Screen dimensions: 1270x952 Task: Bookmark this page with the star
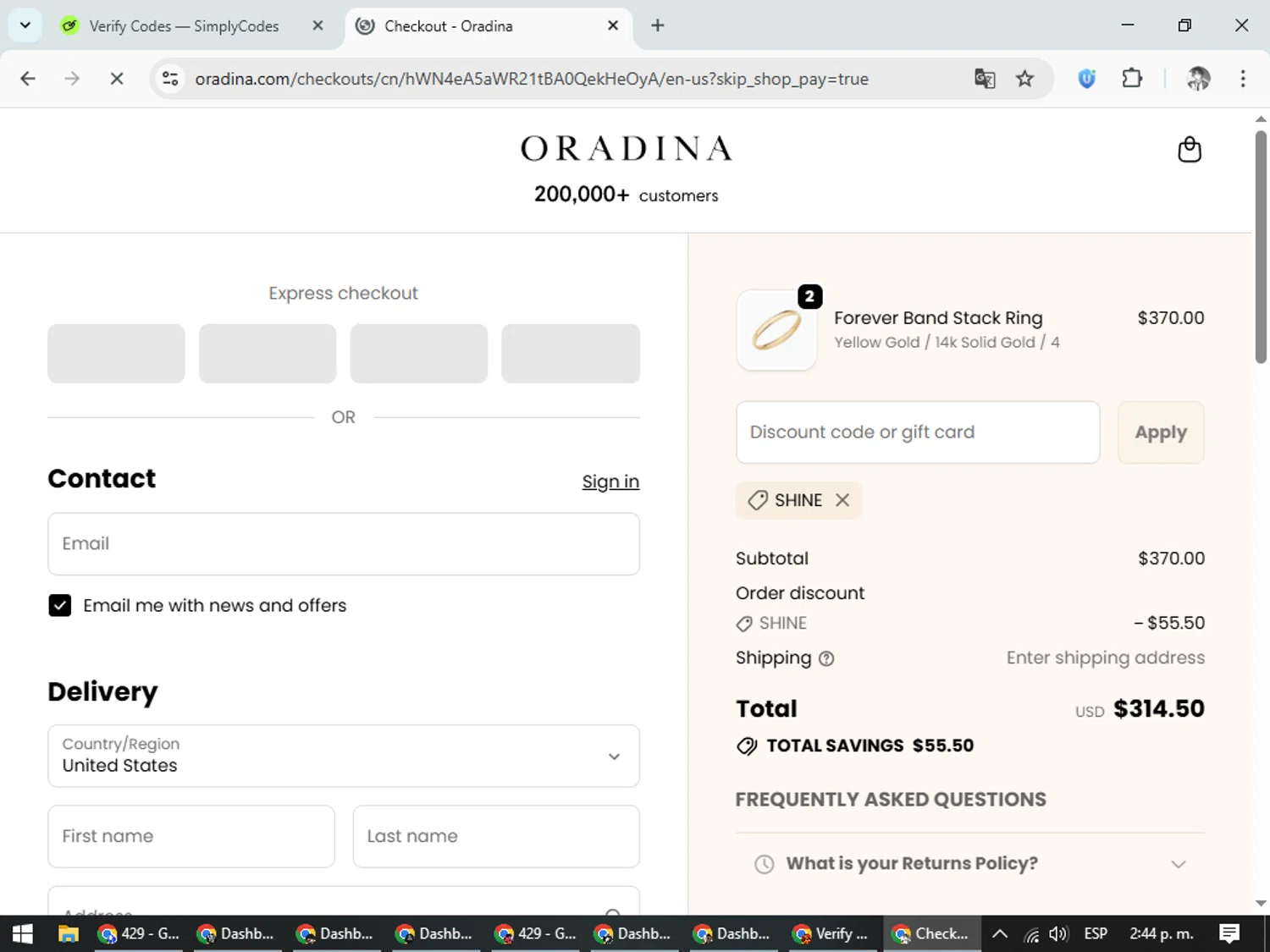1025,79
